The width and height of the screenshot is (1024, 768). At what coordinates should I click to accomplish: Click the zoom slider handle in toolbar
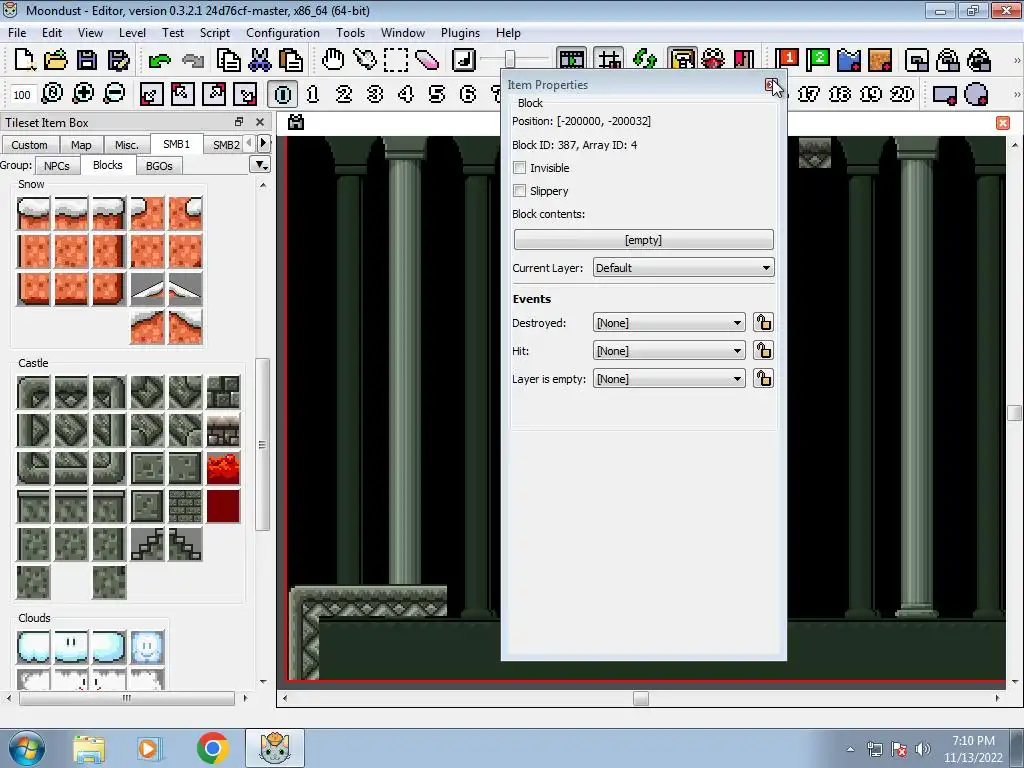pyautogui.click(x=509, y=59)
